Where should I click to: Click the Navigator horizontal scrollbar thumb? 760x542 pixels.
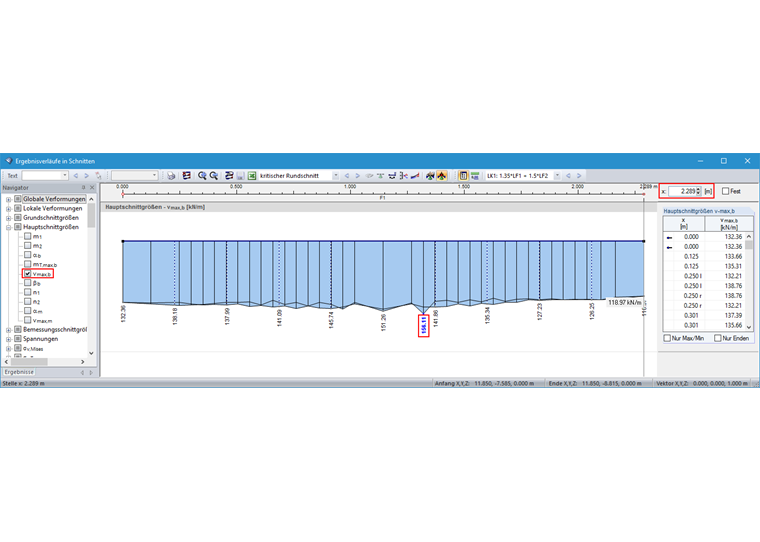(x=29, y=362)
